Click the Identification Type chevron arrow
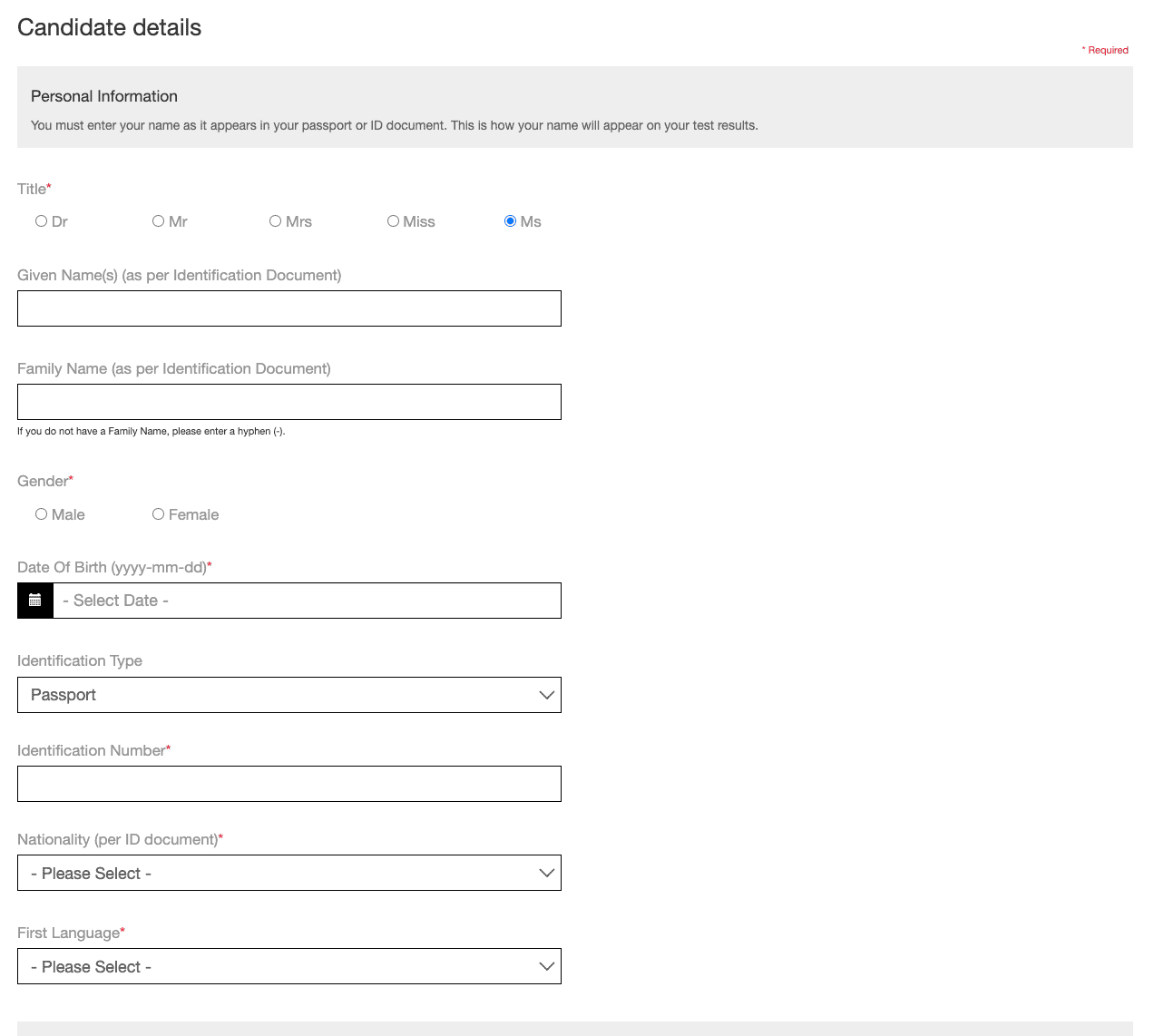This screenshot has height=1036, width=1154. pyautogui.click(x=546, y=695)
